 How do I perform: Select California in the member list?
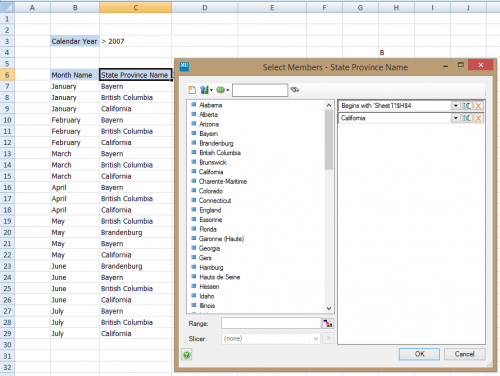(x=211, y=172)
